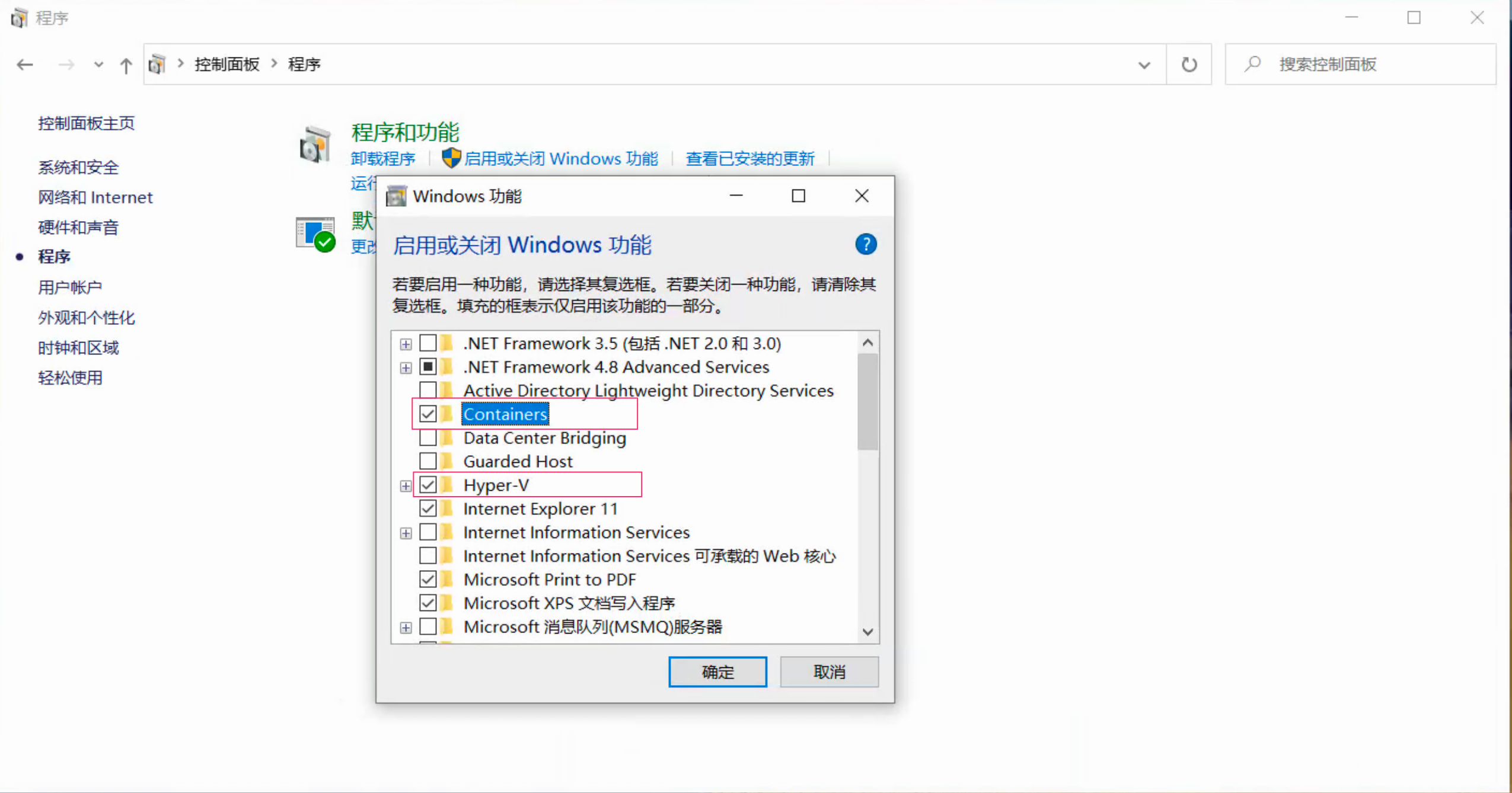Uncheck the Containers checkbox
Screen dimensions: 1512x793
(428, 414)
